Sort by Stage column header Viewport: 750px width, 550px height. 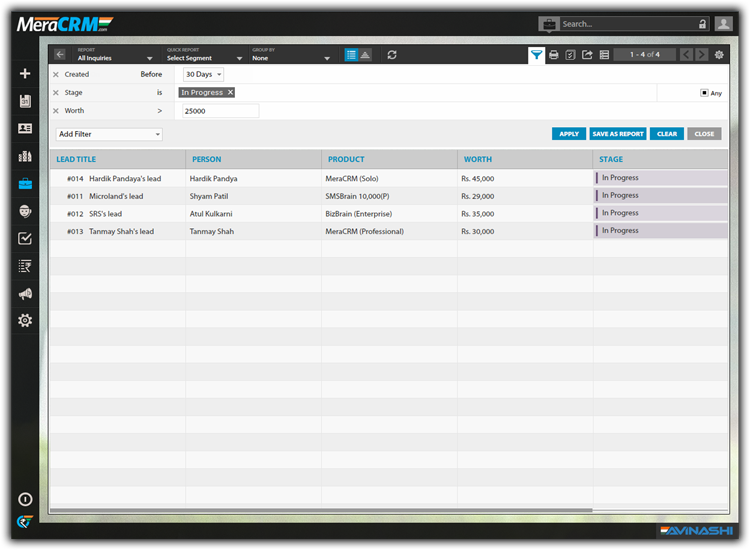611,159
